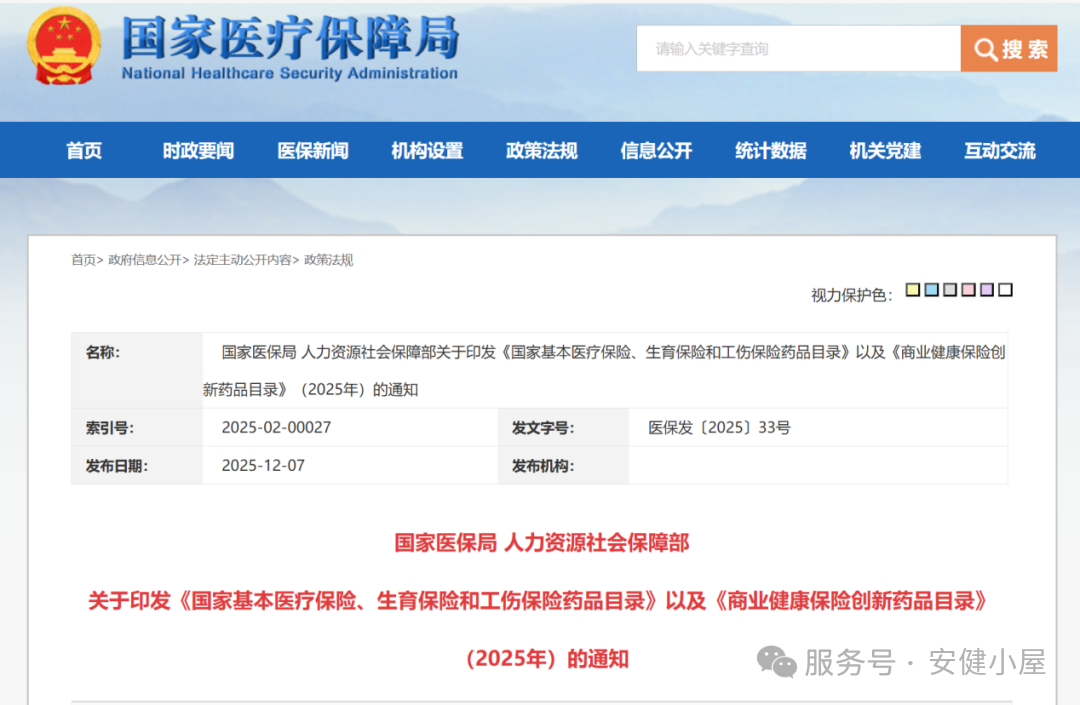1080x705 pixels.
Task: Open the 信息公开 navigation item
Action: (656, 151)
